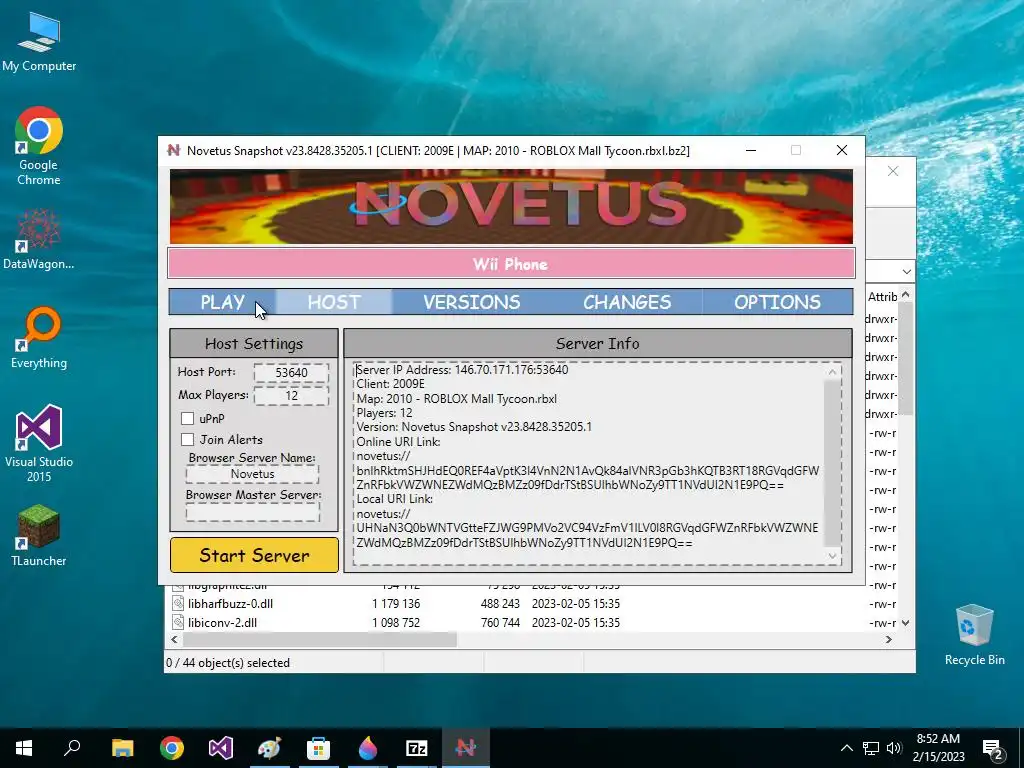Open Everything search desktop shortcut
Image resolution: width=1024 pixels, height=768 pixels.
click(x=39, y=338)
